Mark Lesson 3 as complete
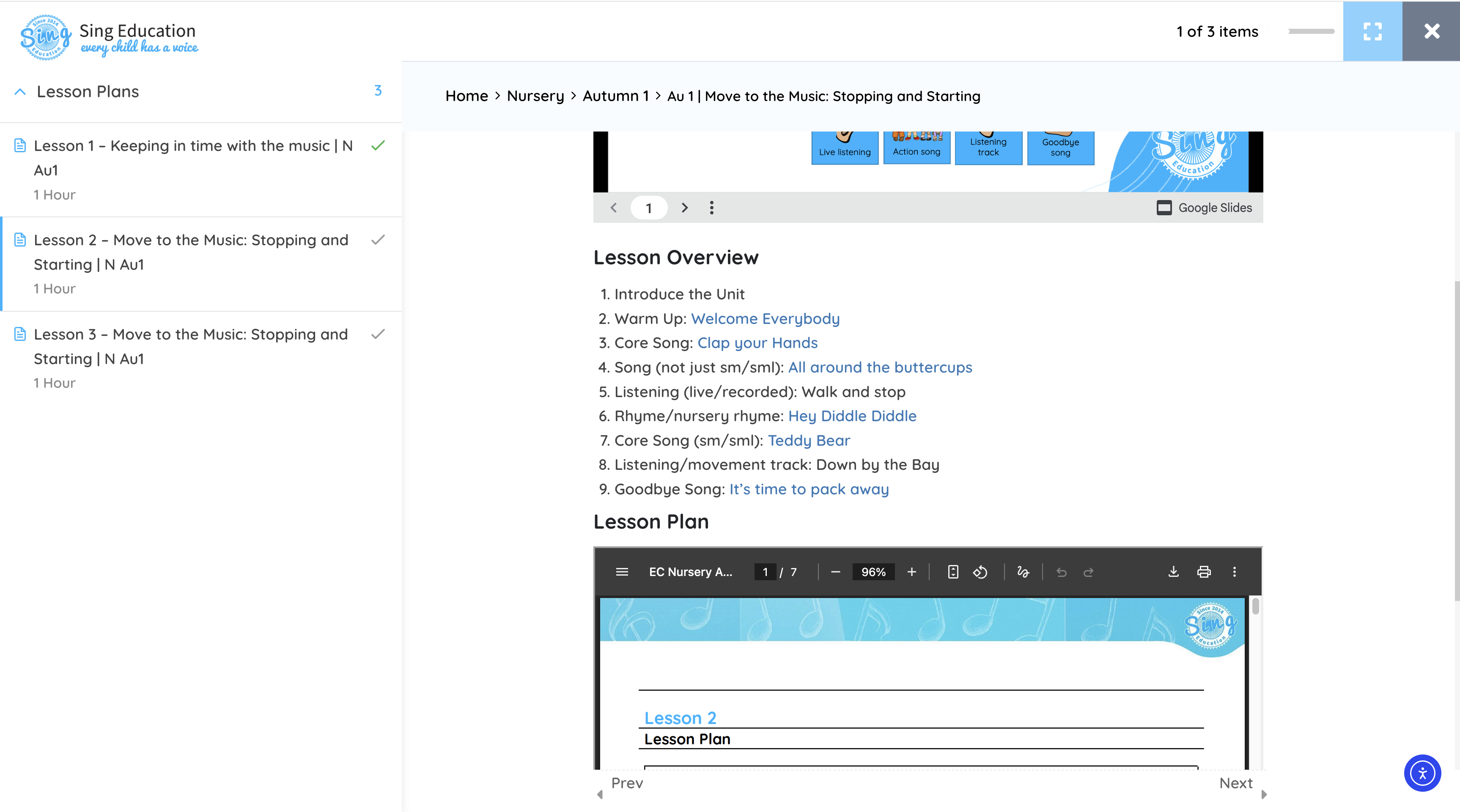The width and height of the screenshot is (1460, 812). click(x=378, y=335)
